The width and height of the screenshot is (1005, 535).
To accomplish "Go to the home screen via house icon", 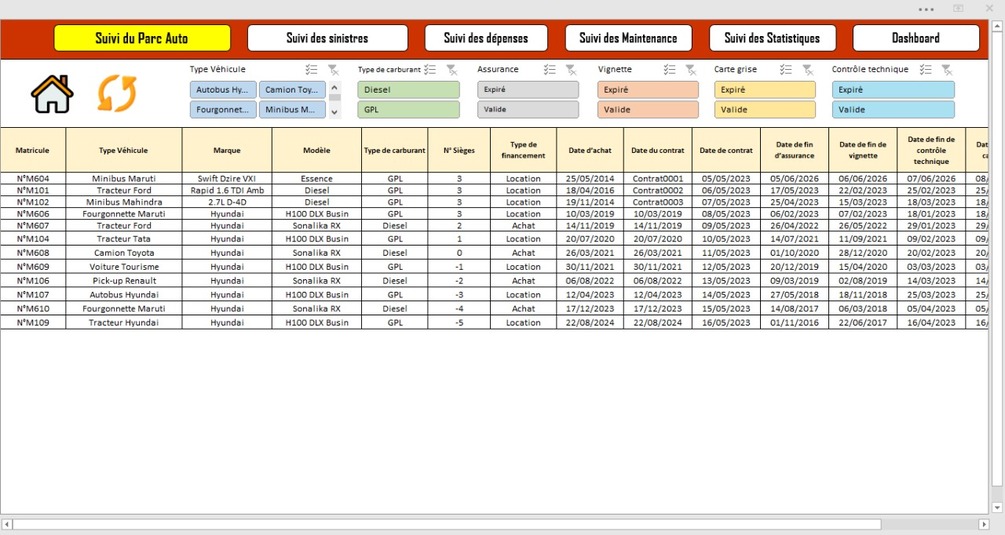I will 52,94.
